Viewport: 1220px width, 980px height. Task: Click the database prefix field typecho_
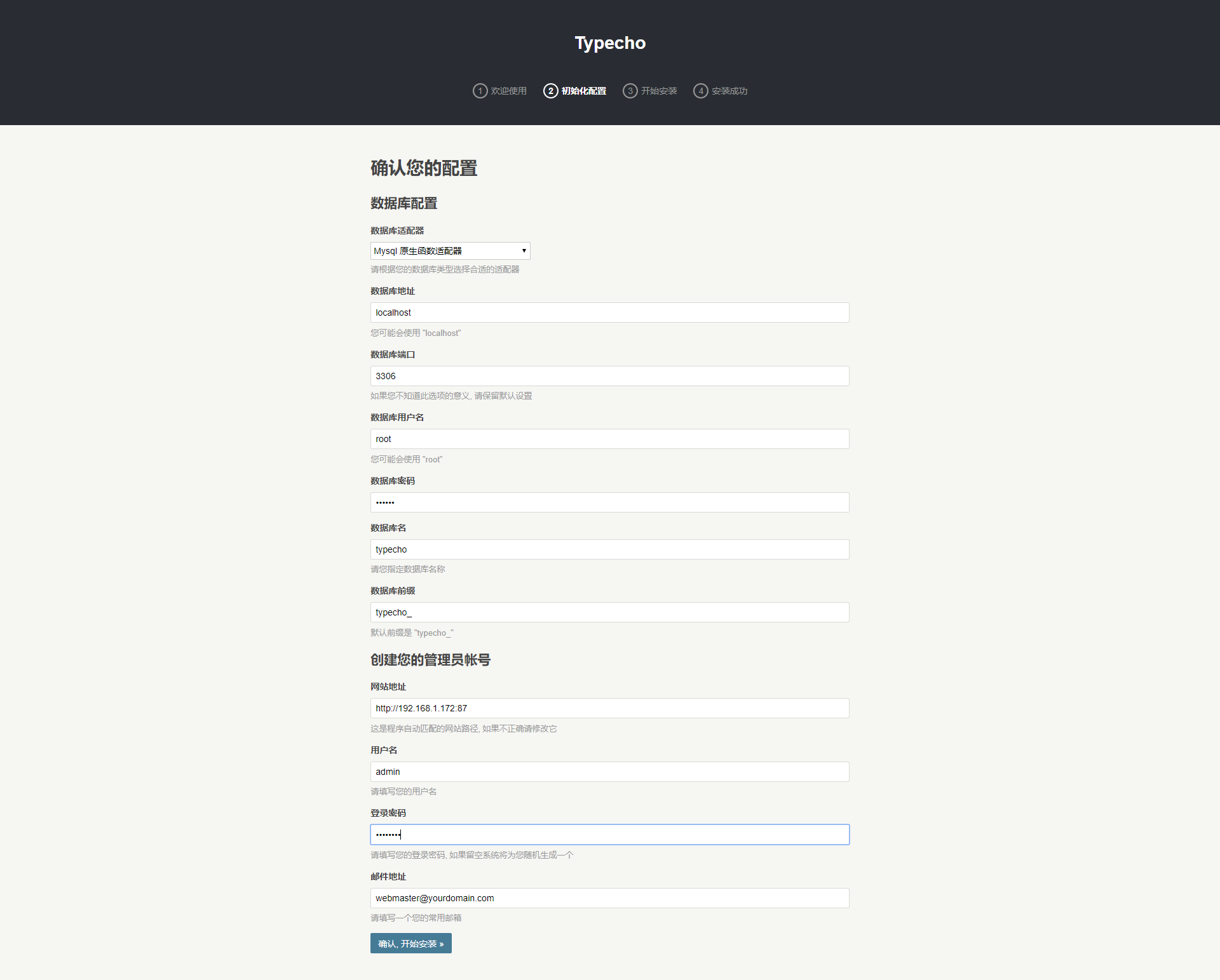pos(609,612)
